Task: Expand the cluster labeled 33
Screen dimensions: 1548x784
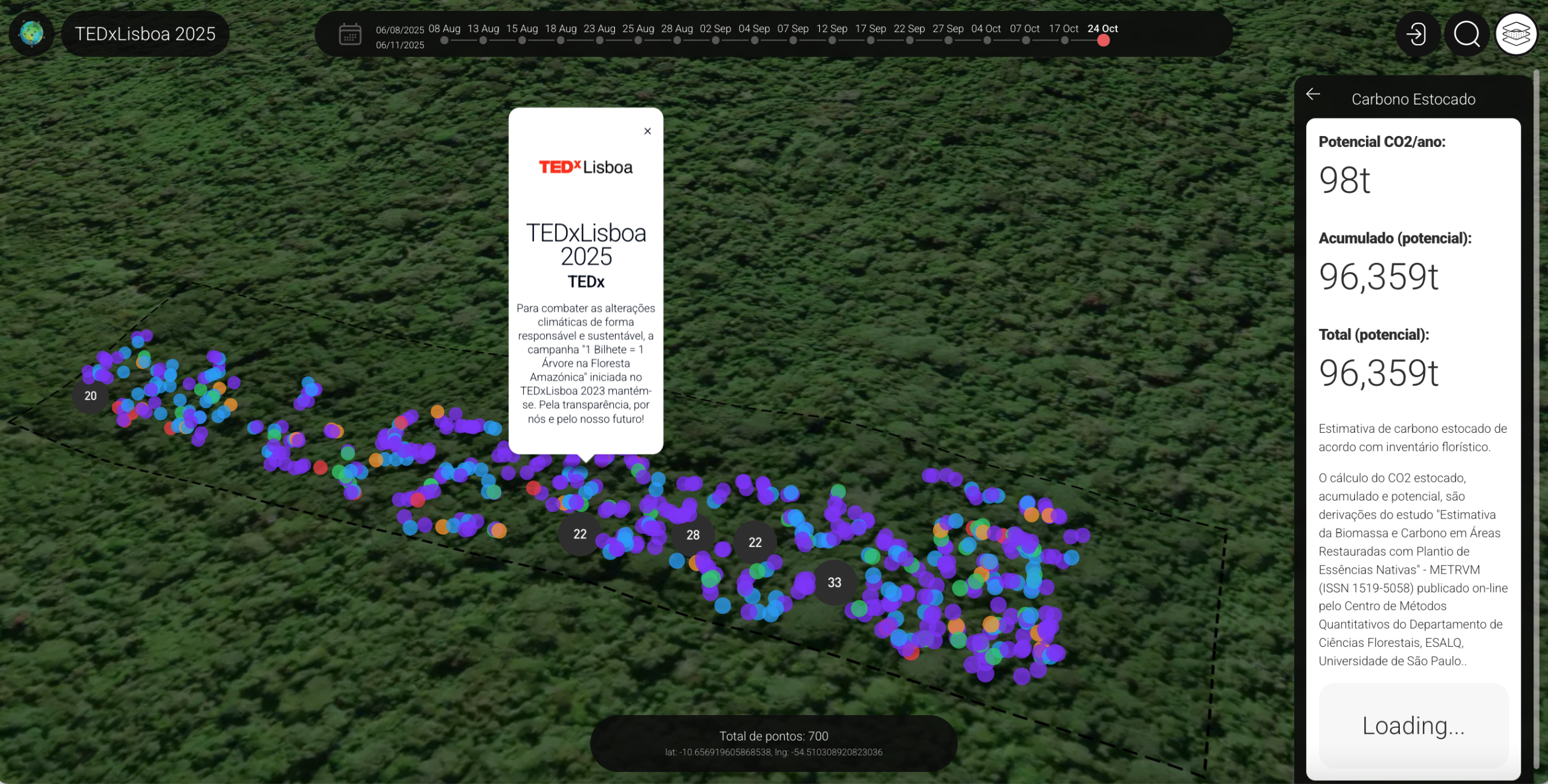Action: click(834, 582)
